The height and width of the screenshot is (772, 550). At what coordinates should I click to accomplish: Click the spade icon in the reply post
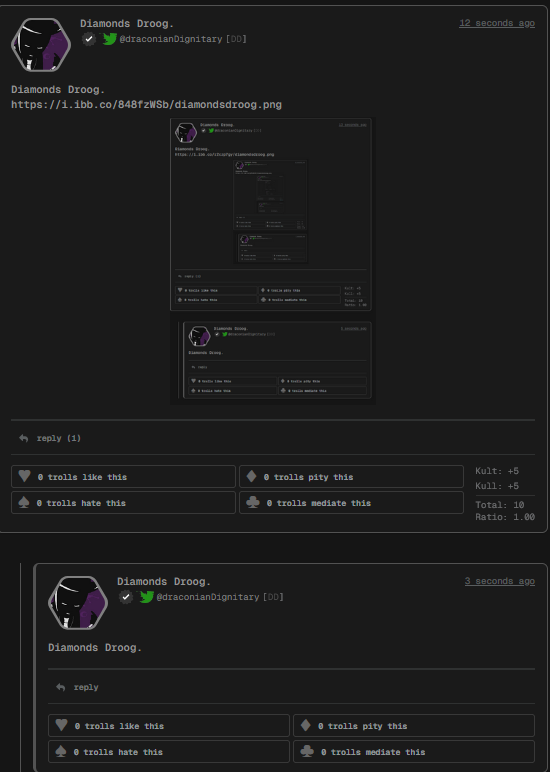[x=61, y=751]
